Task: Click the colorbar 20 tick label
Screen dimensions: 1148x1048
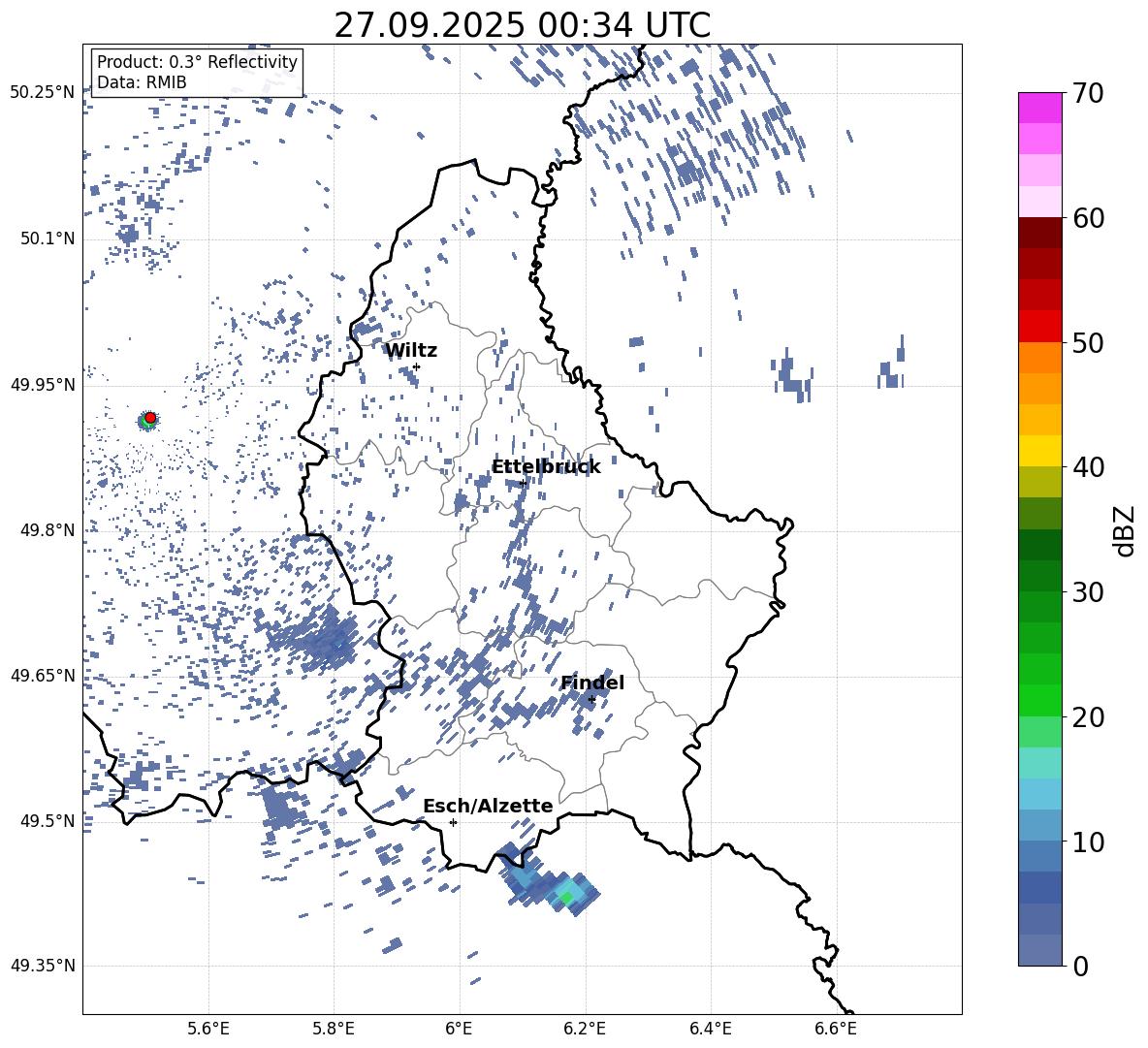Action: coord(1088,716)
